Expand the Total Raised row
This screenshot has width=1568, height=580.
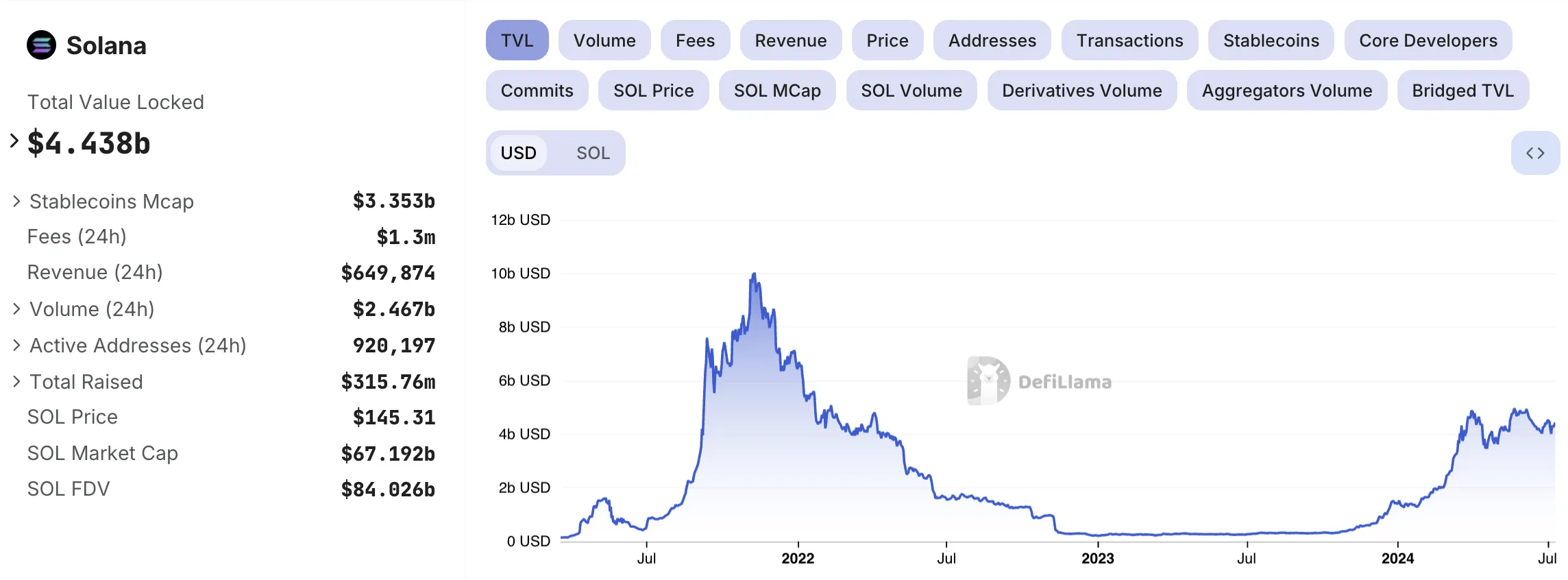tap(16, 381)
